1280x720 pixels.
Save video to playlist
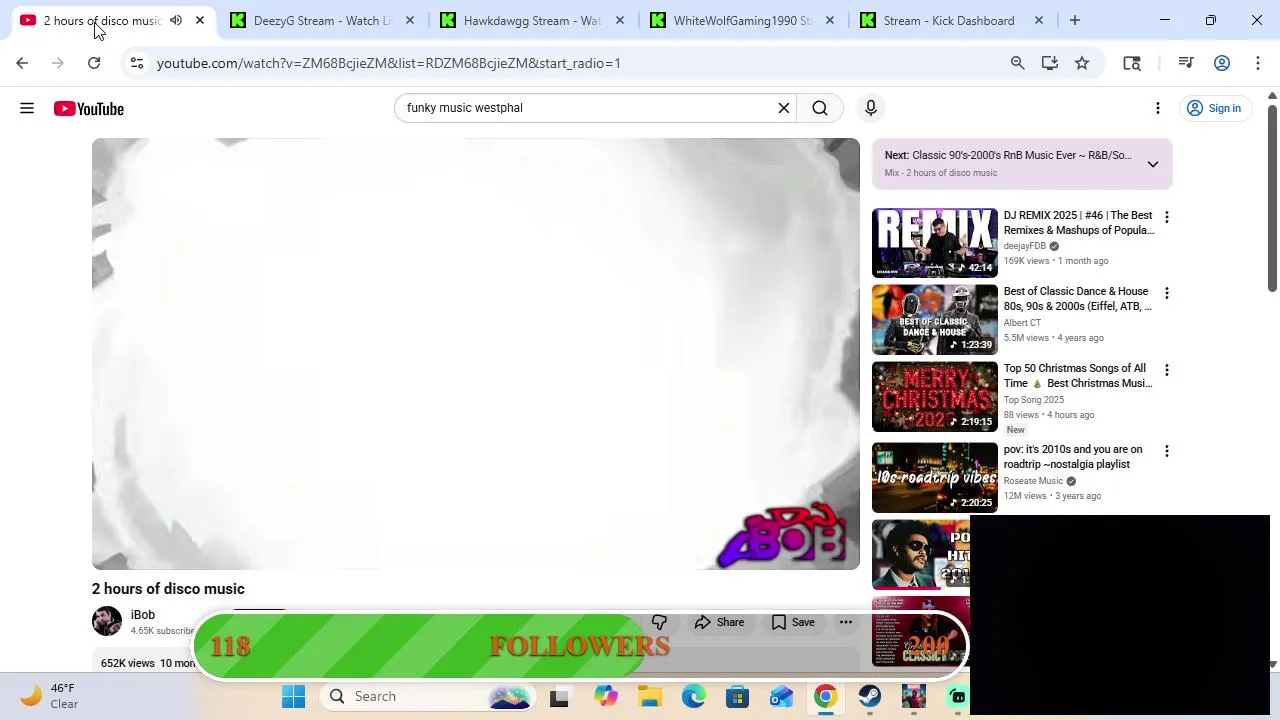pos(793,622)
